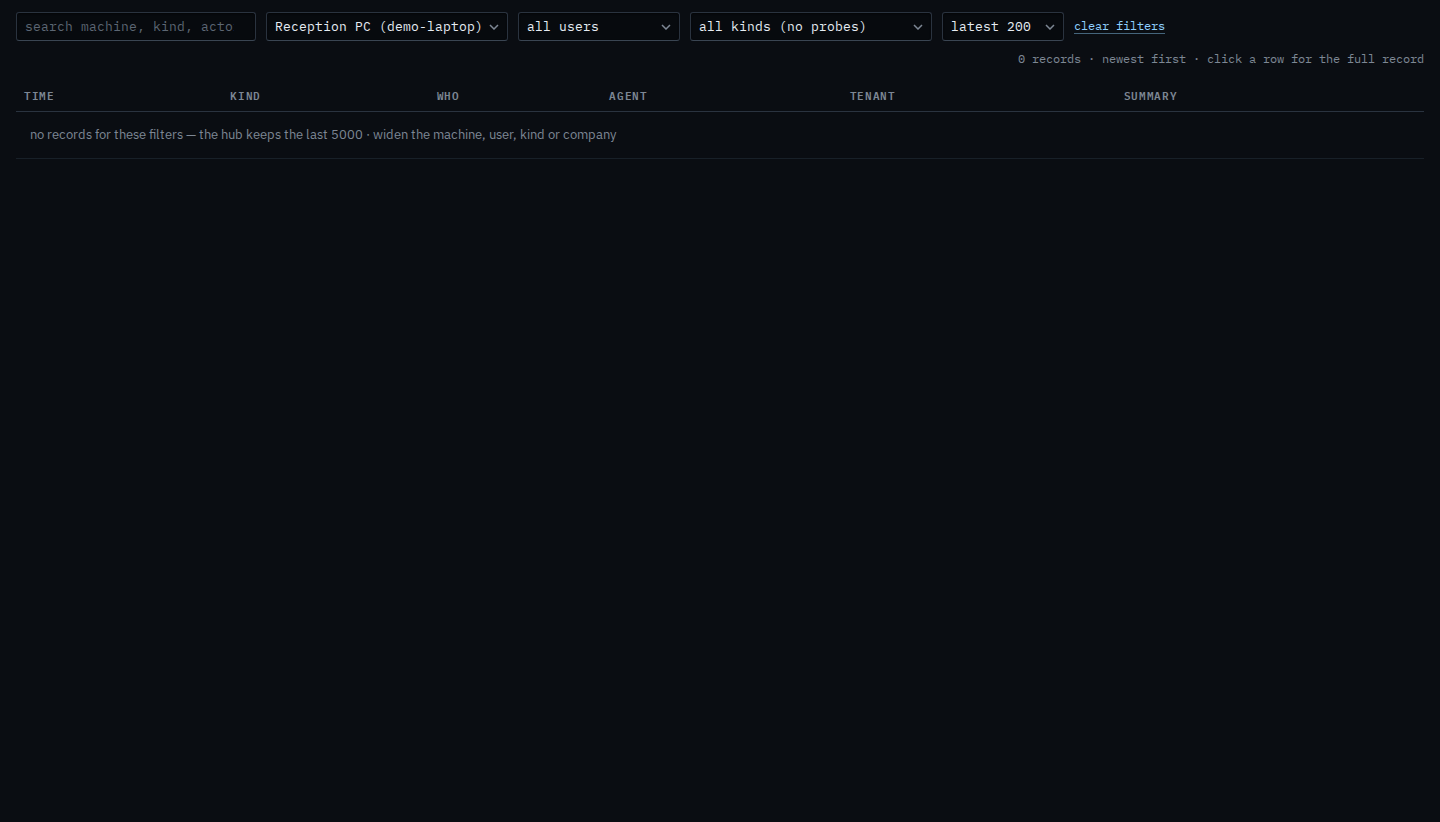
Task: Click the chevron arrow beside latest 200
Action: 1050,27
